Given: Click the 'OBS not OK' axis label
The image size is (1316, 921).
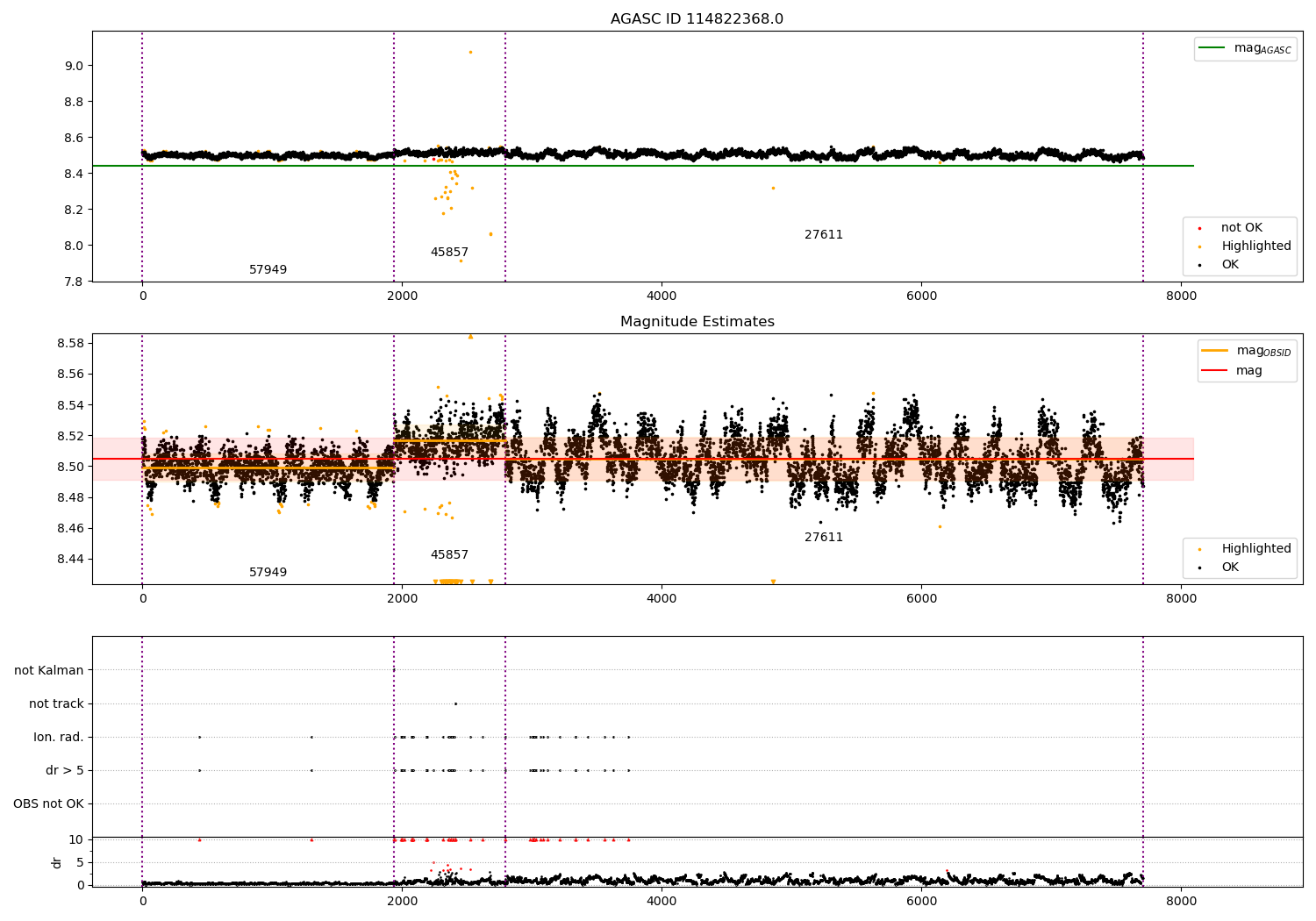Looking at the screenshot, I should click(49, 804).
